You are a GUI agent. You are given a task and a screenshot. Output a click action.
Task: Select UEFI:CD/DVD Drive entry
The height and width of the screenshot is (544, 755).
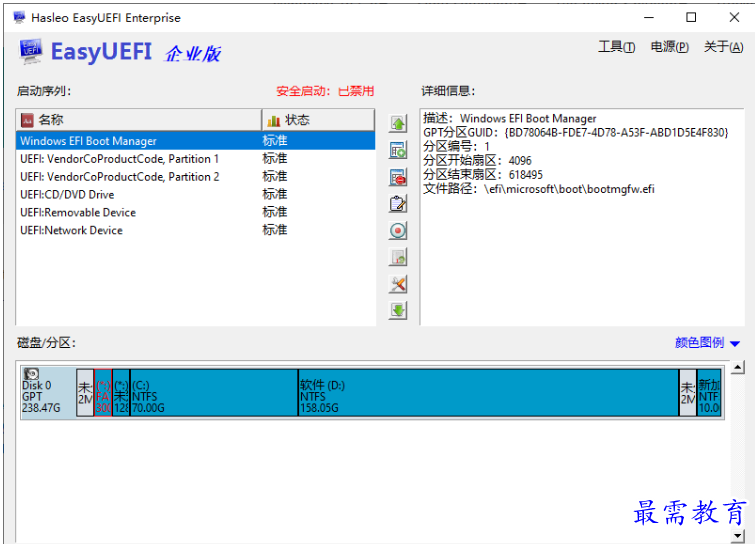pos(195,194)
